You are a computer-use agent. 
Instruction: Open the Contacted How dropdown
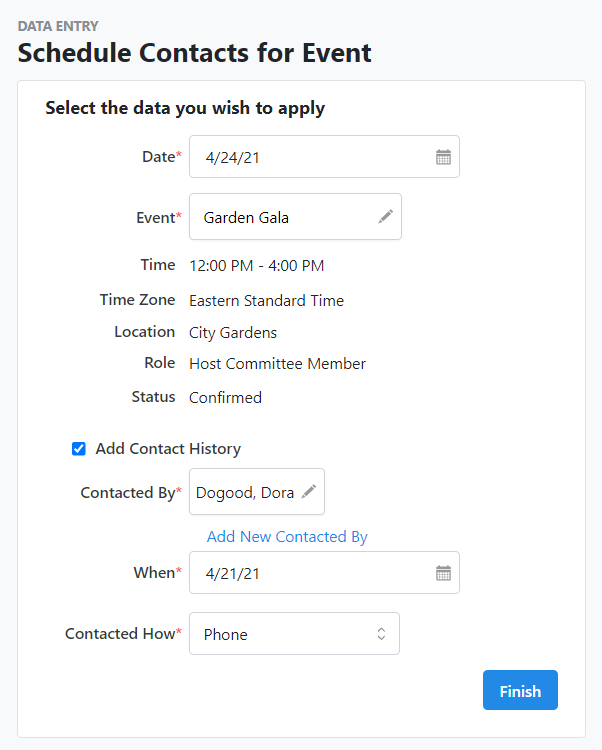click(295, 634)
